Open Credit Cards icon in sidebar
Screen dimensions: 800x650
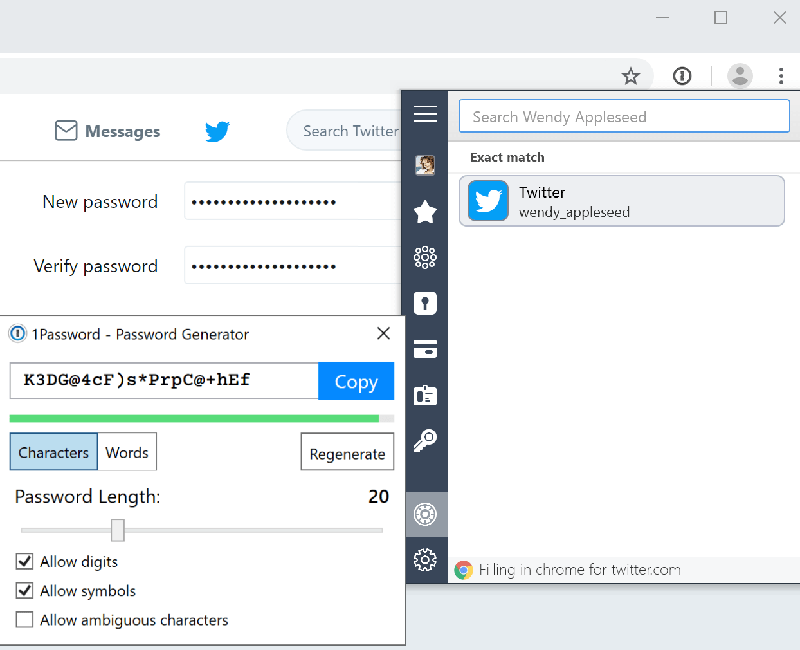[x=425, y=349]
